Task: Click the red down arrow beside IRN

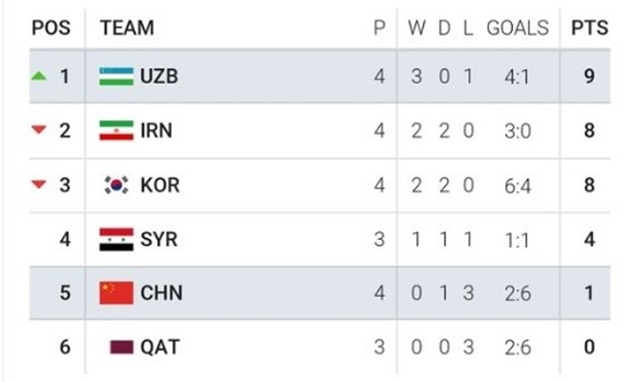Action: click(39, 129)
